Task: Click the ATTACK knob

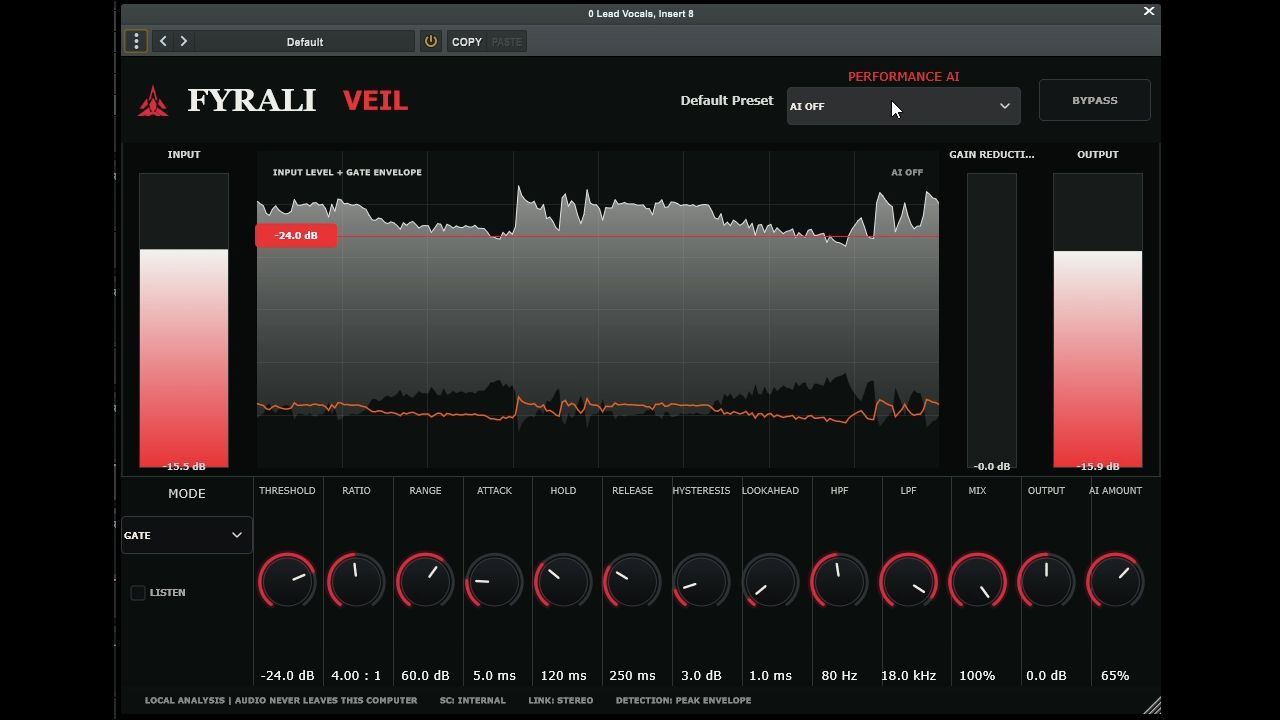Action: point(494,581)
